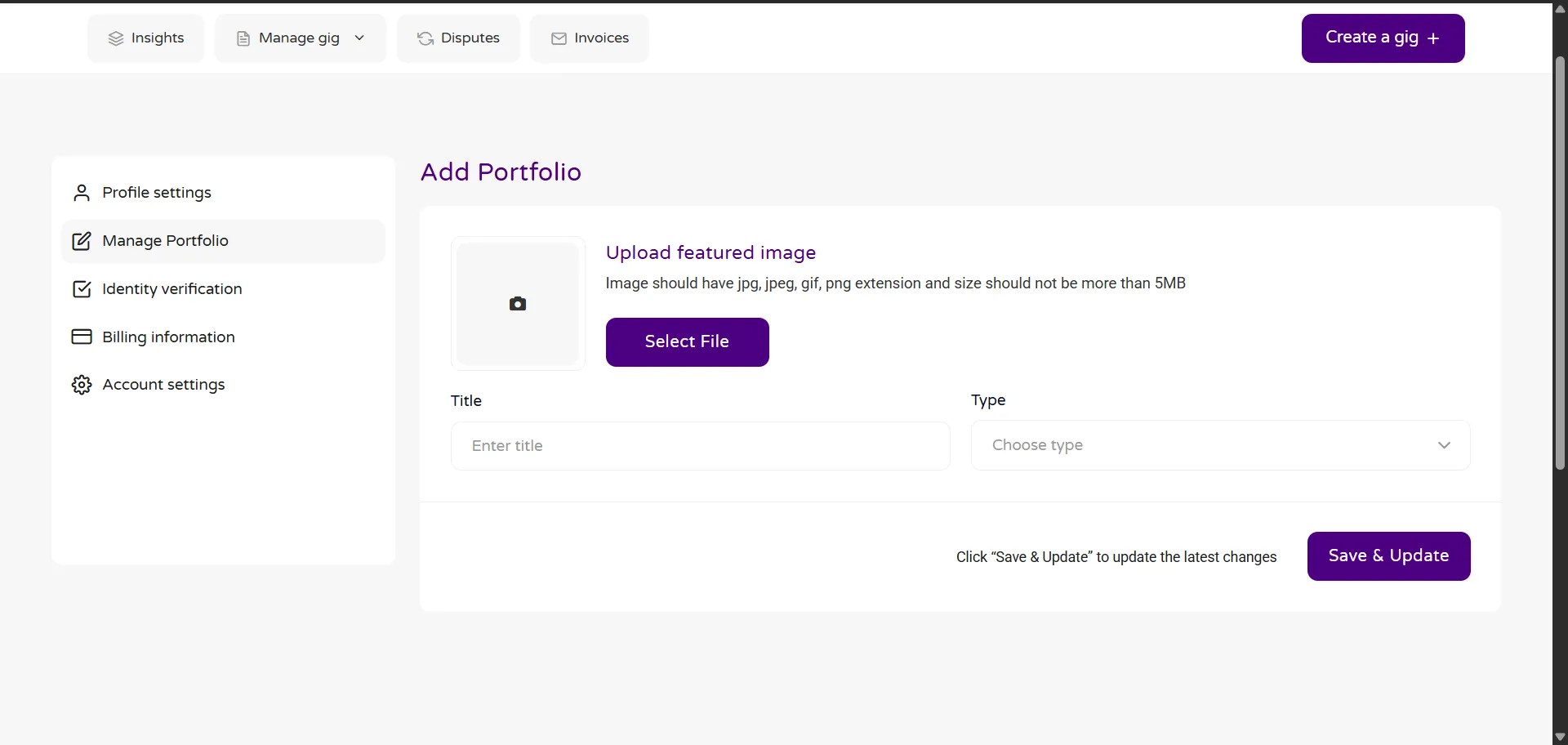Screen dimensions: 1568x745
Task: Click the Save & Update button
Action: (1388, 556)
